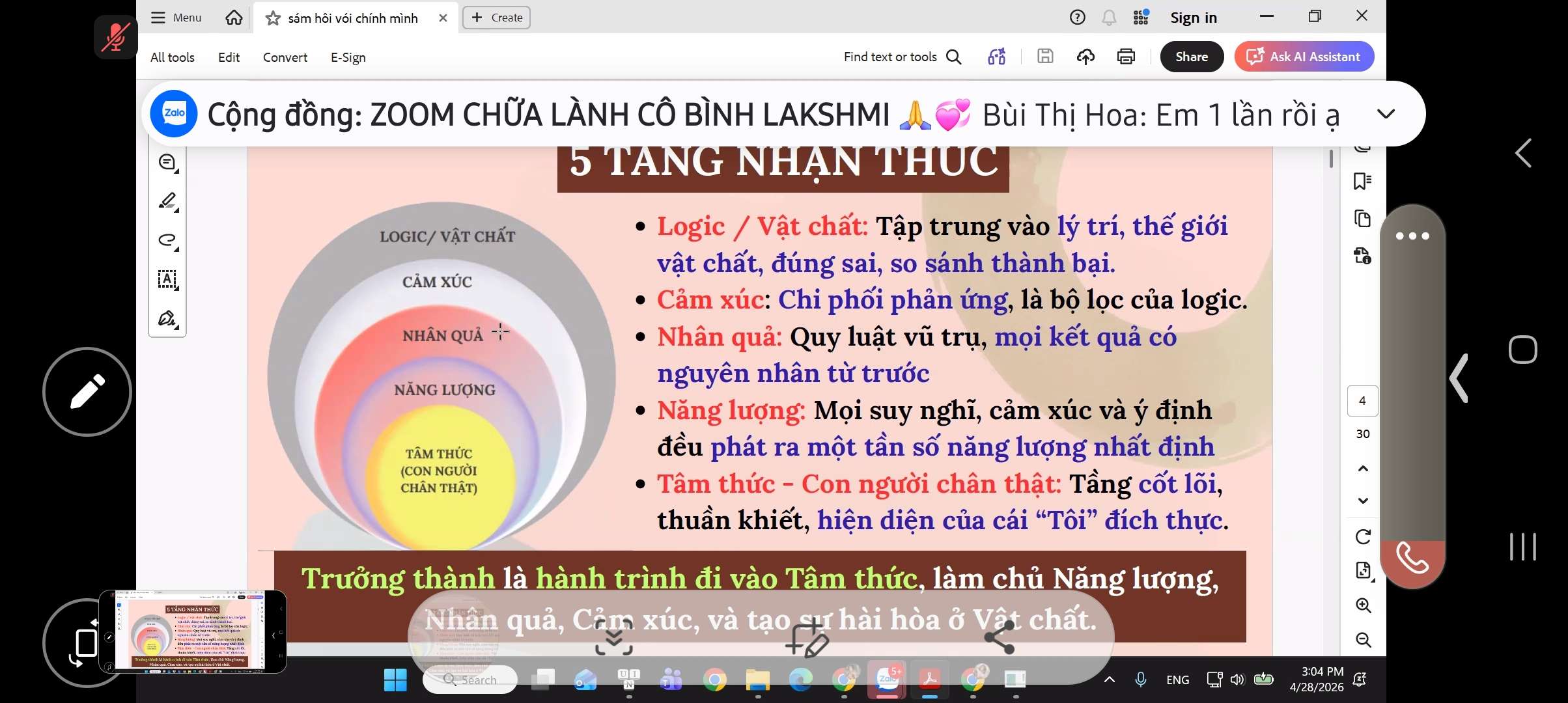Open Zalo from the taskbar
Viewport: 1568px width, 703px height.
tap(887, 679)
